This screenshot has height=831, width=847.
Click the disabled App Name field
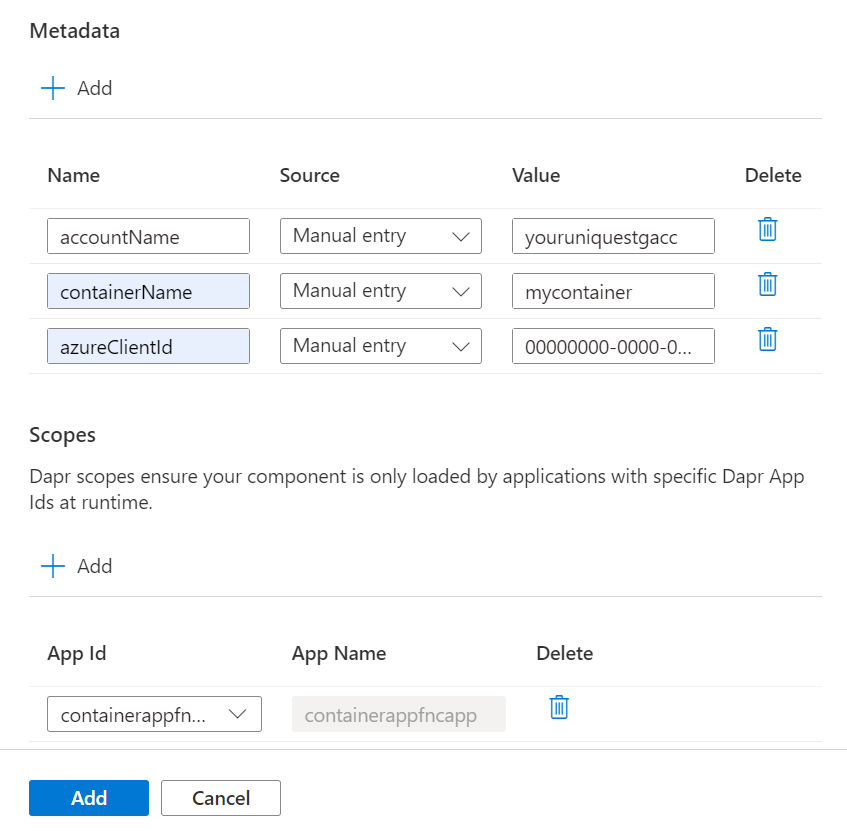click(398, 714)
